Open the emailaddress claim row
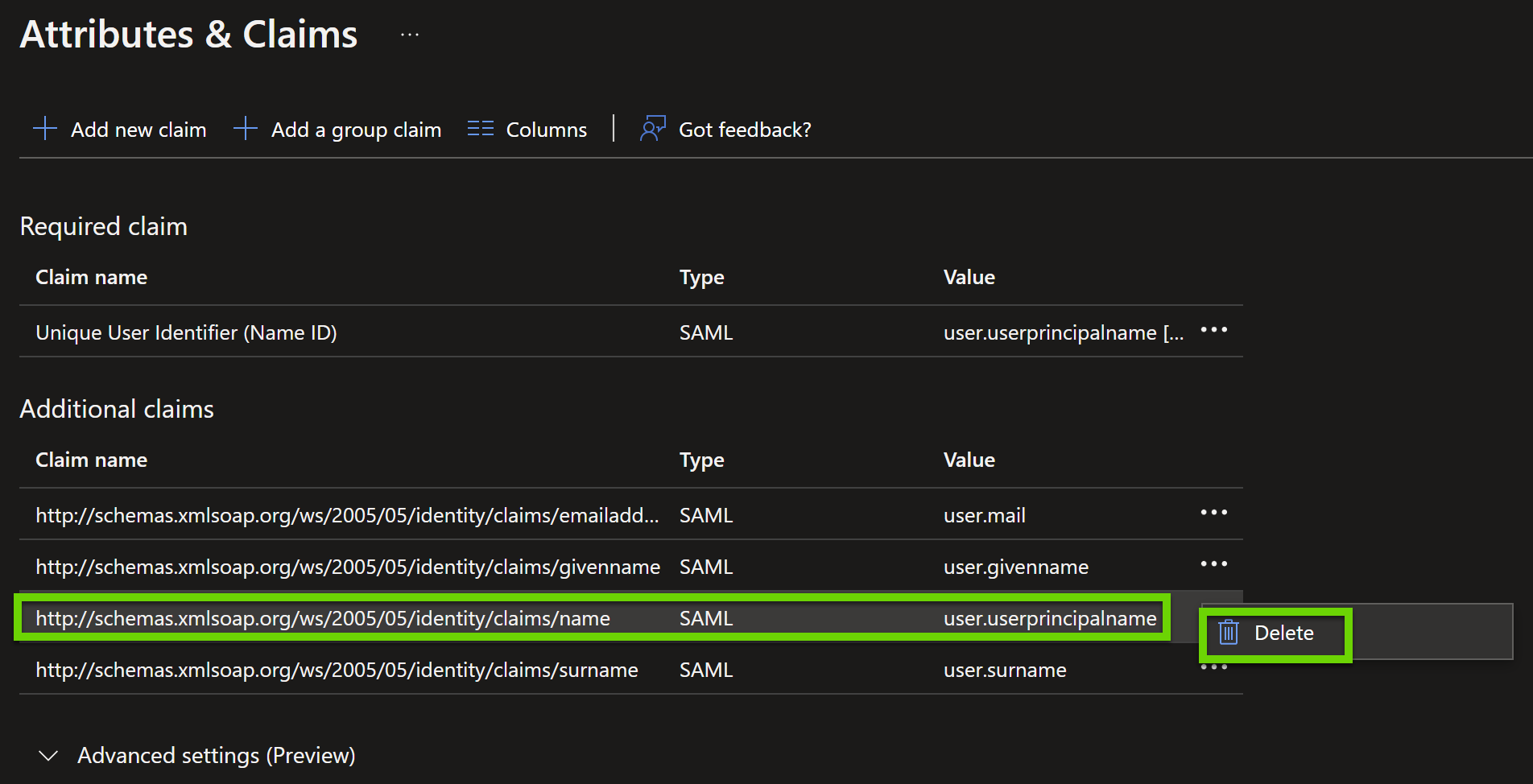The image size is (1533, 784). 347,515
